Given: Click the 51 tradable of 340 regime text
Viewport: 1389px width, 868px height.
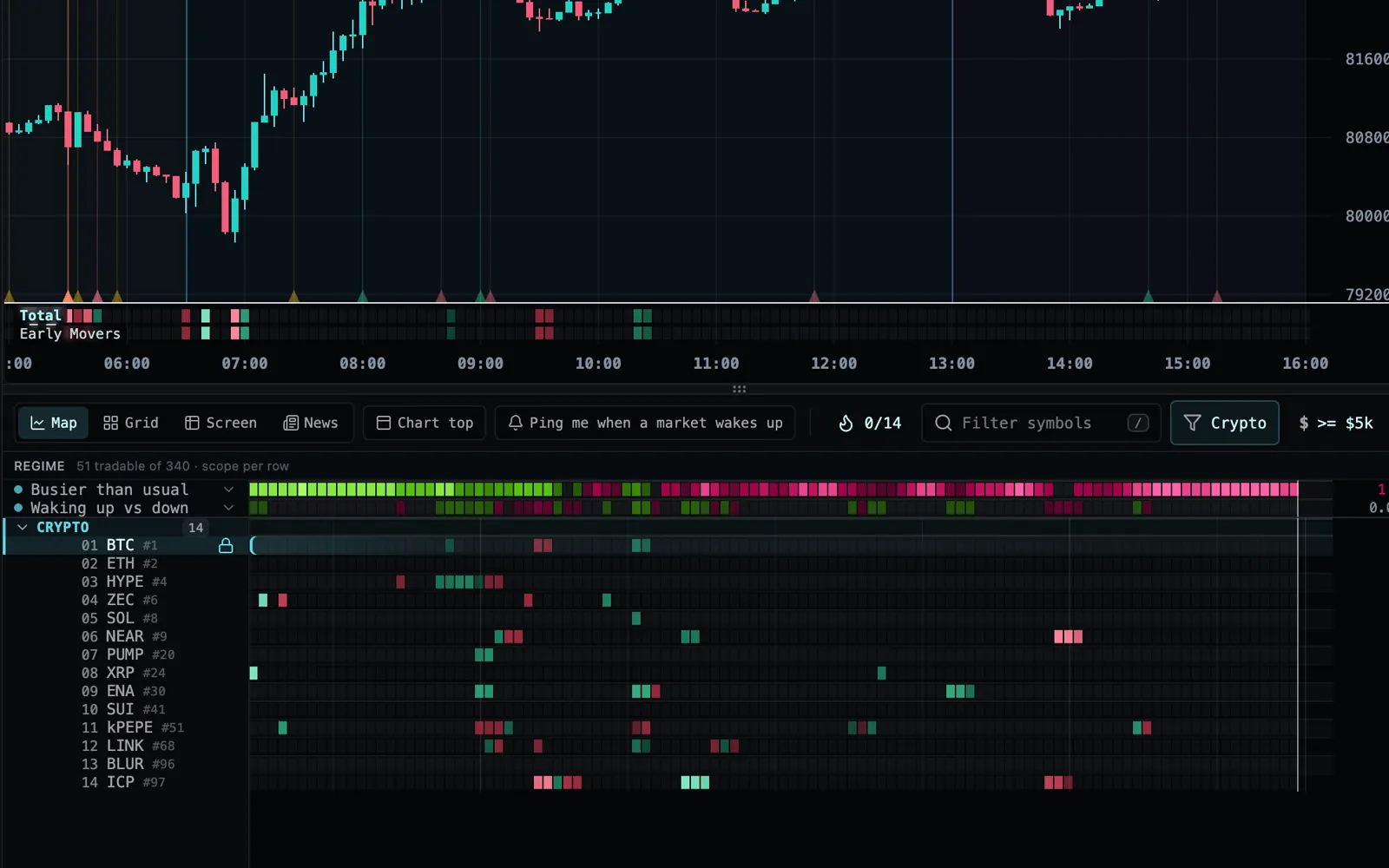Looking at the screenshot, I should 182,466.
